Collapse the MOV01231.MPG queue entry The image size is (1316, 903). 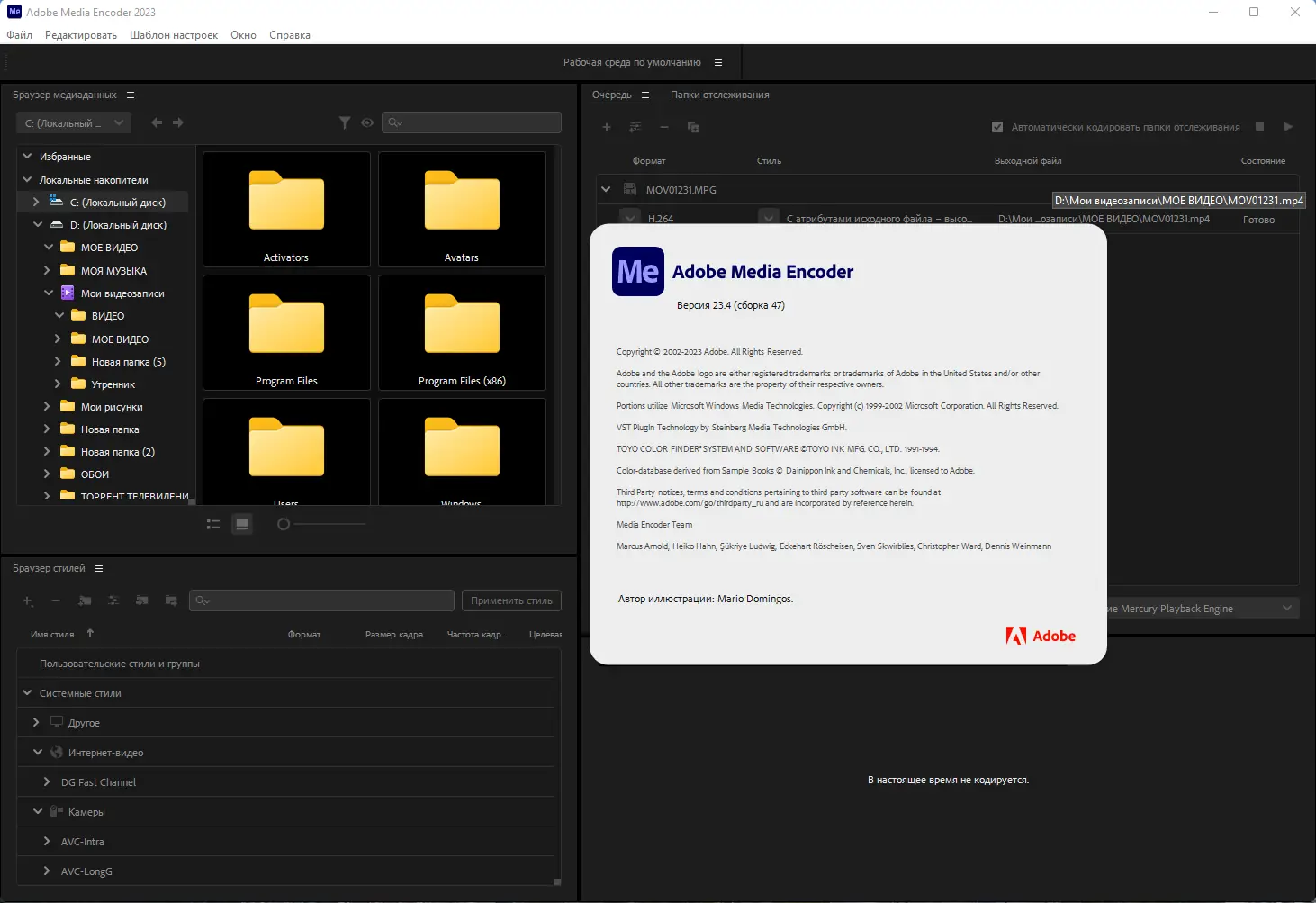[605, 190]
